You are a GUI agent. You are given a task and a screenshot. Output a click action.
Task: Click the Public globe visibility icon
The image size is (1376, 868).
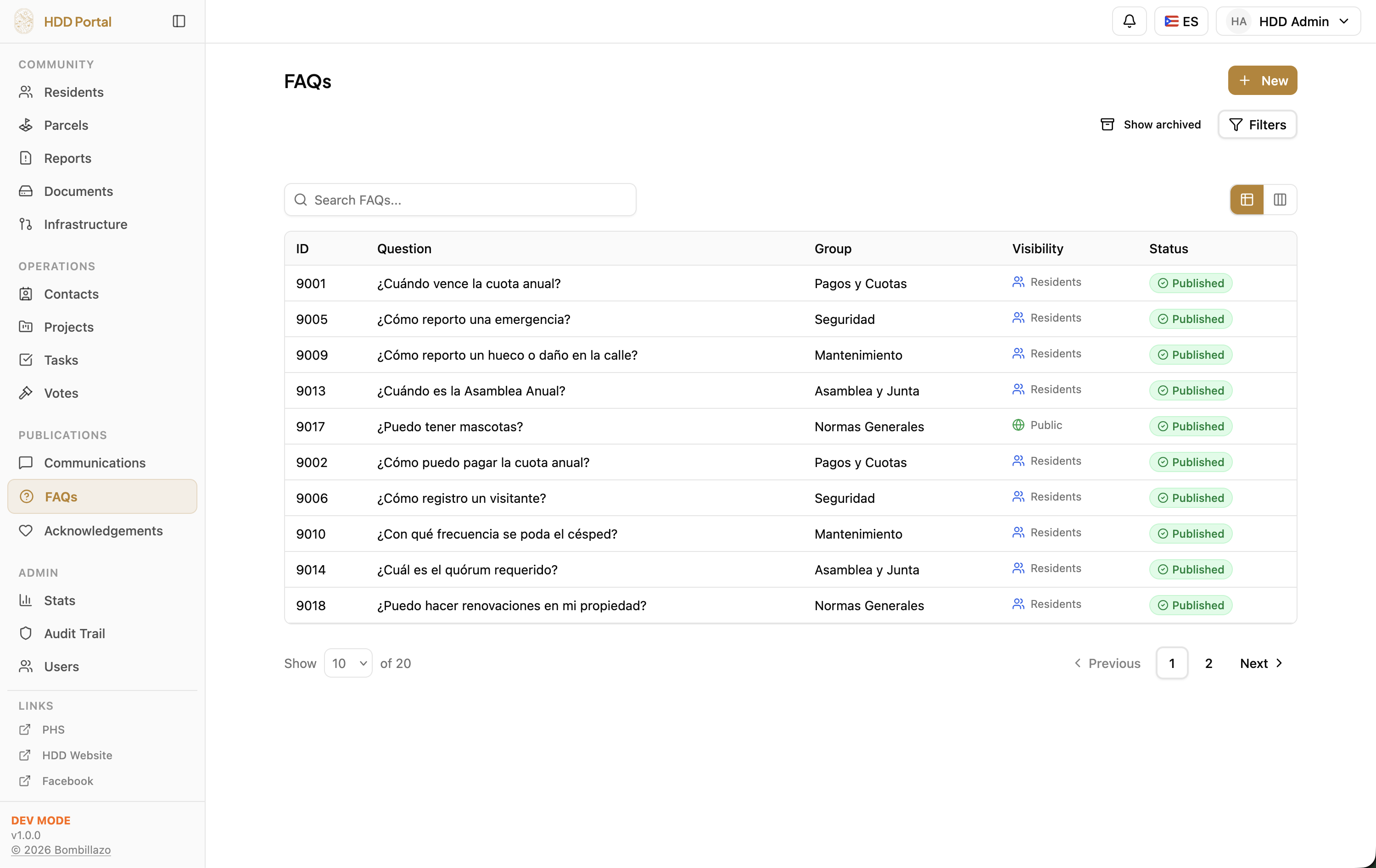[x=1018, y=425]
